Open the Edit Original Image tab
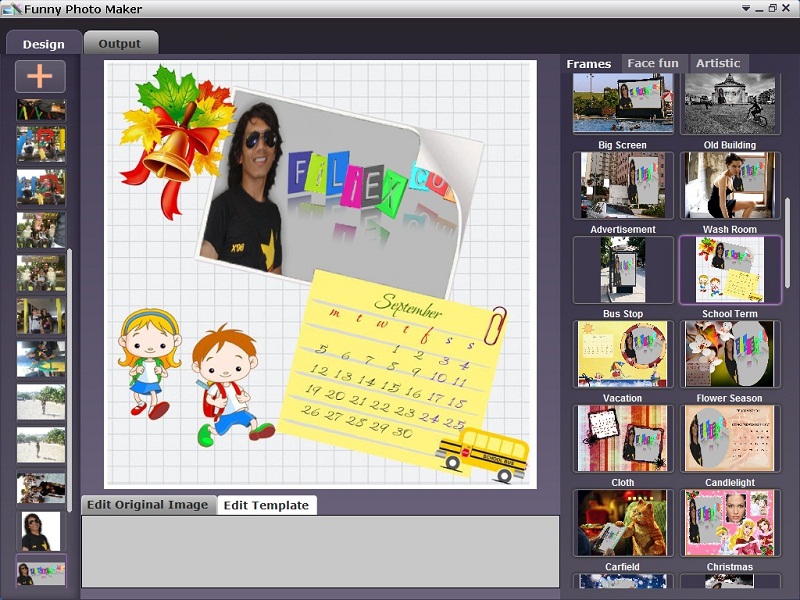 point(148,505)
